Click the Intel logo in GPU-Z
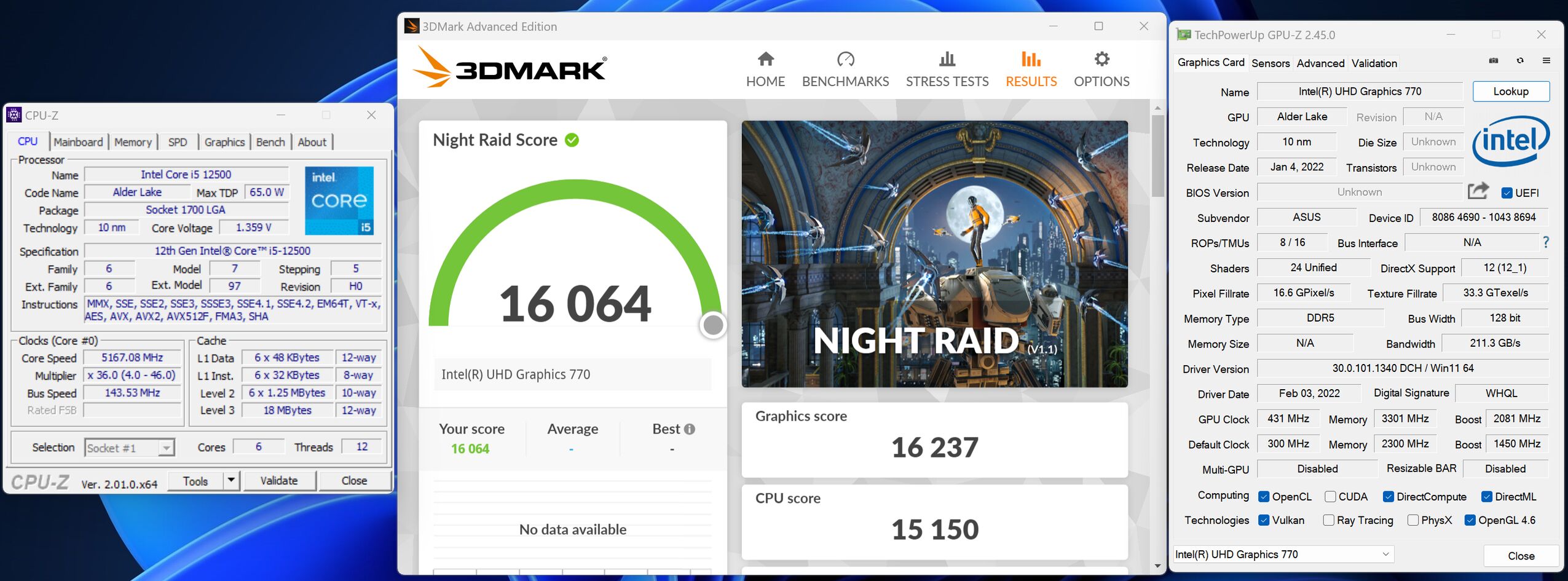 (1511, 141)
